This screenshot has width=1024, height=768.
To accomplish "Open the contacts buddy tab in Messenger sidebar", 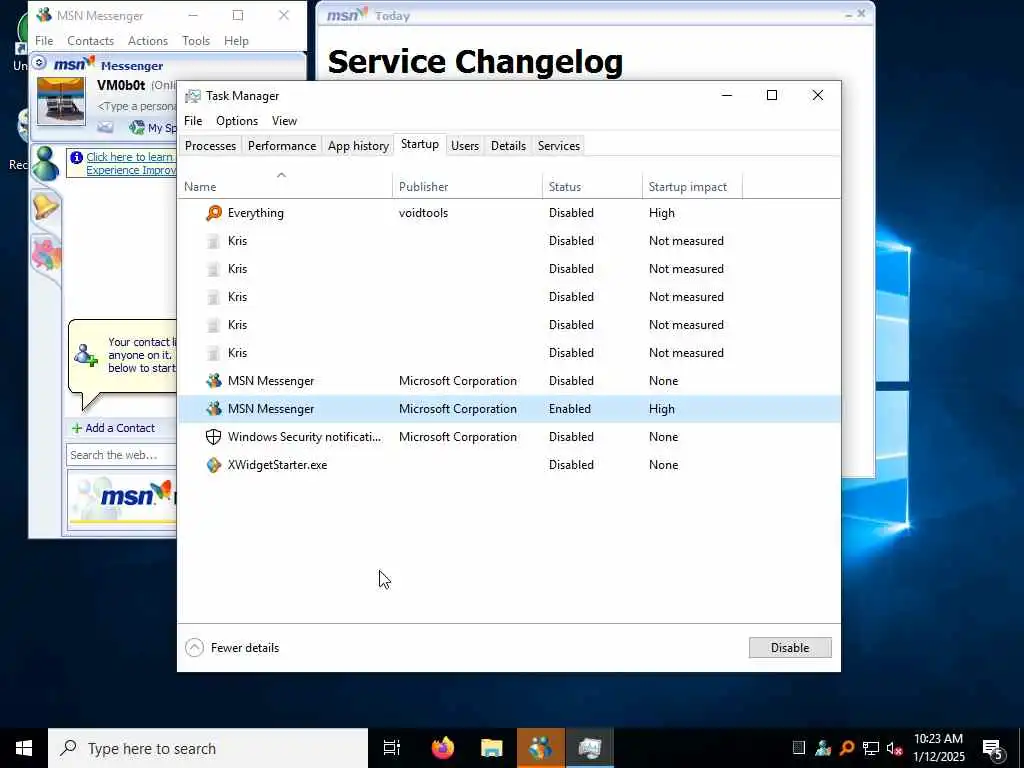I will coord(46,163).
